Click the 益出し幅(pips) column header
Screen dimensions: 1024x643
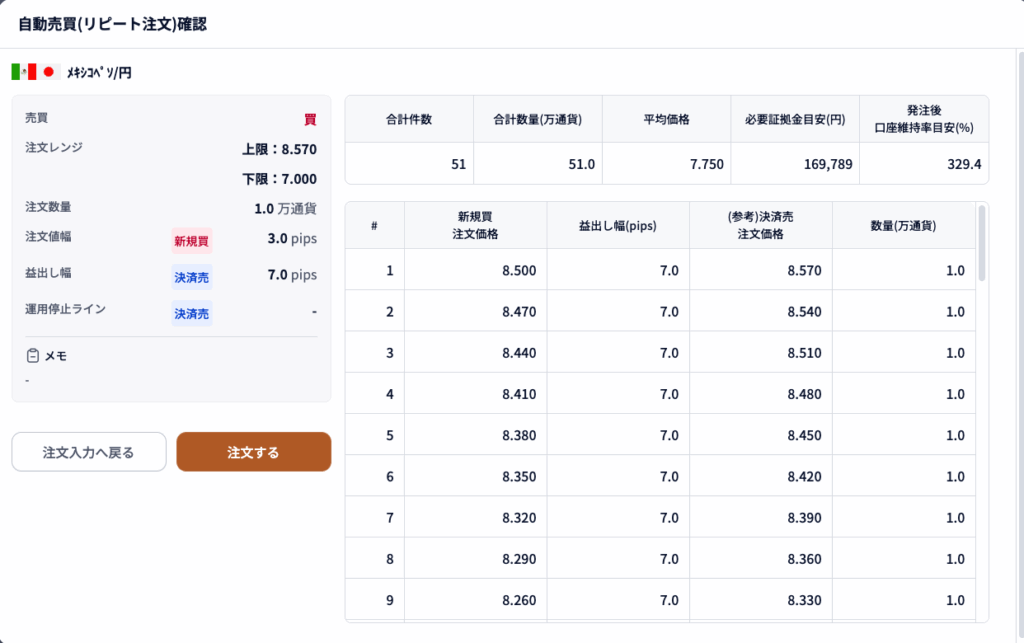click(x=618, y=226)
